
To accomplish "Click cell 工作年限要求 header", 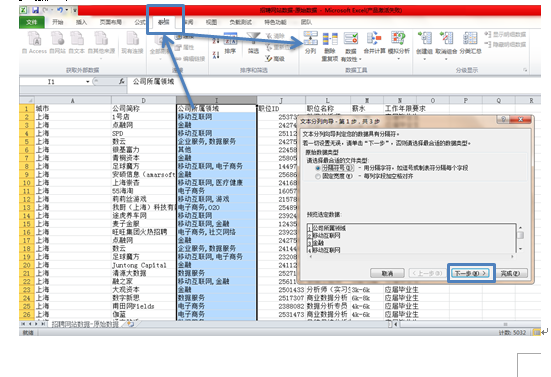I will point(405,109).
